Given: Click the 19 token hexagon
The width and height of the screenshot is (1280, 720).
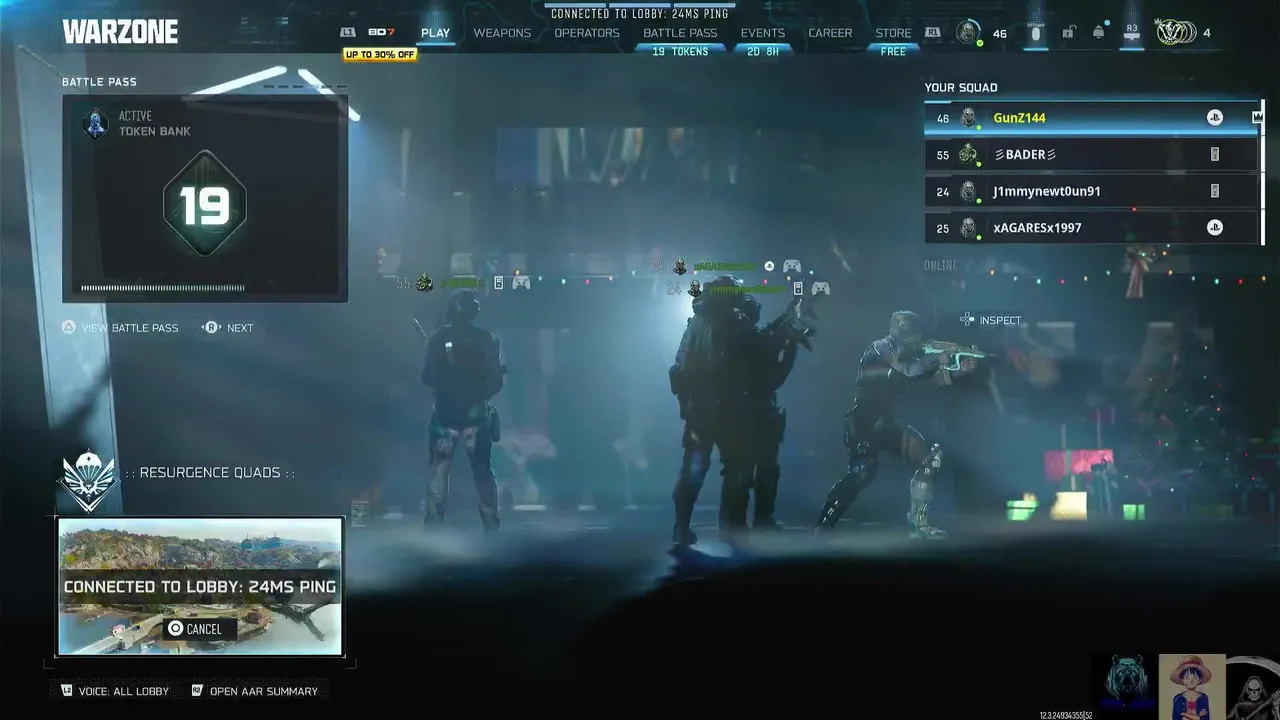Looking at the screenshot, I should point(204,204).
